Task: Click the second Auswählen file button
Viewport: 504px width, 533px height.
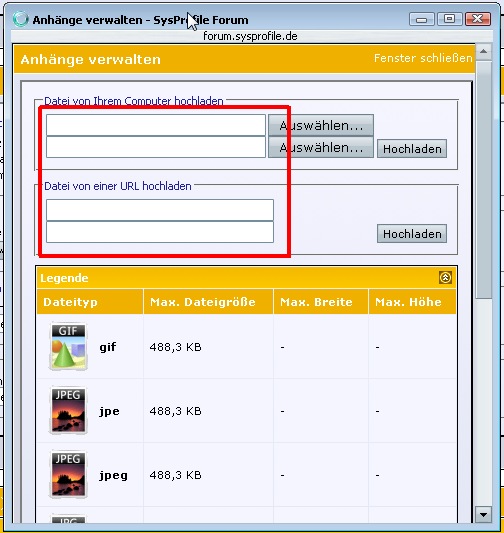Action: (x=321, y=148)
